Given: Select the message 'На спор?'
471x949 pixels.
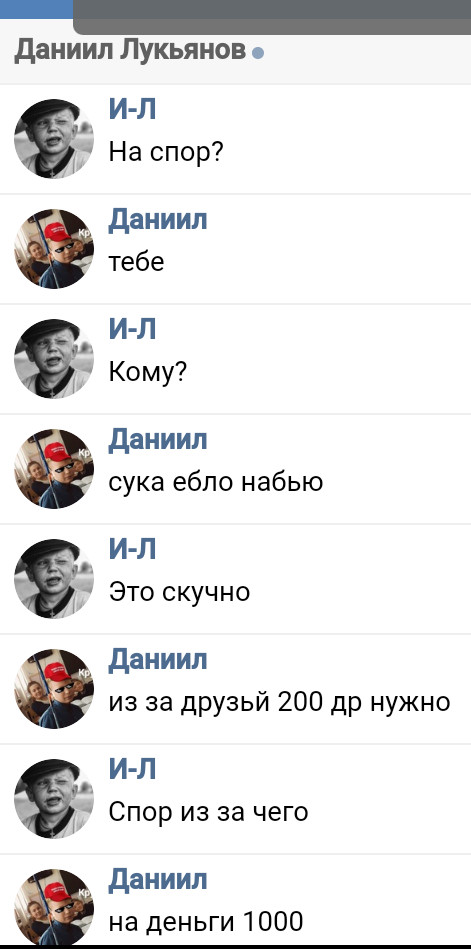Looking at the screenshot, I should pyautogui.click(x=166, y=152).
